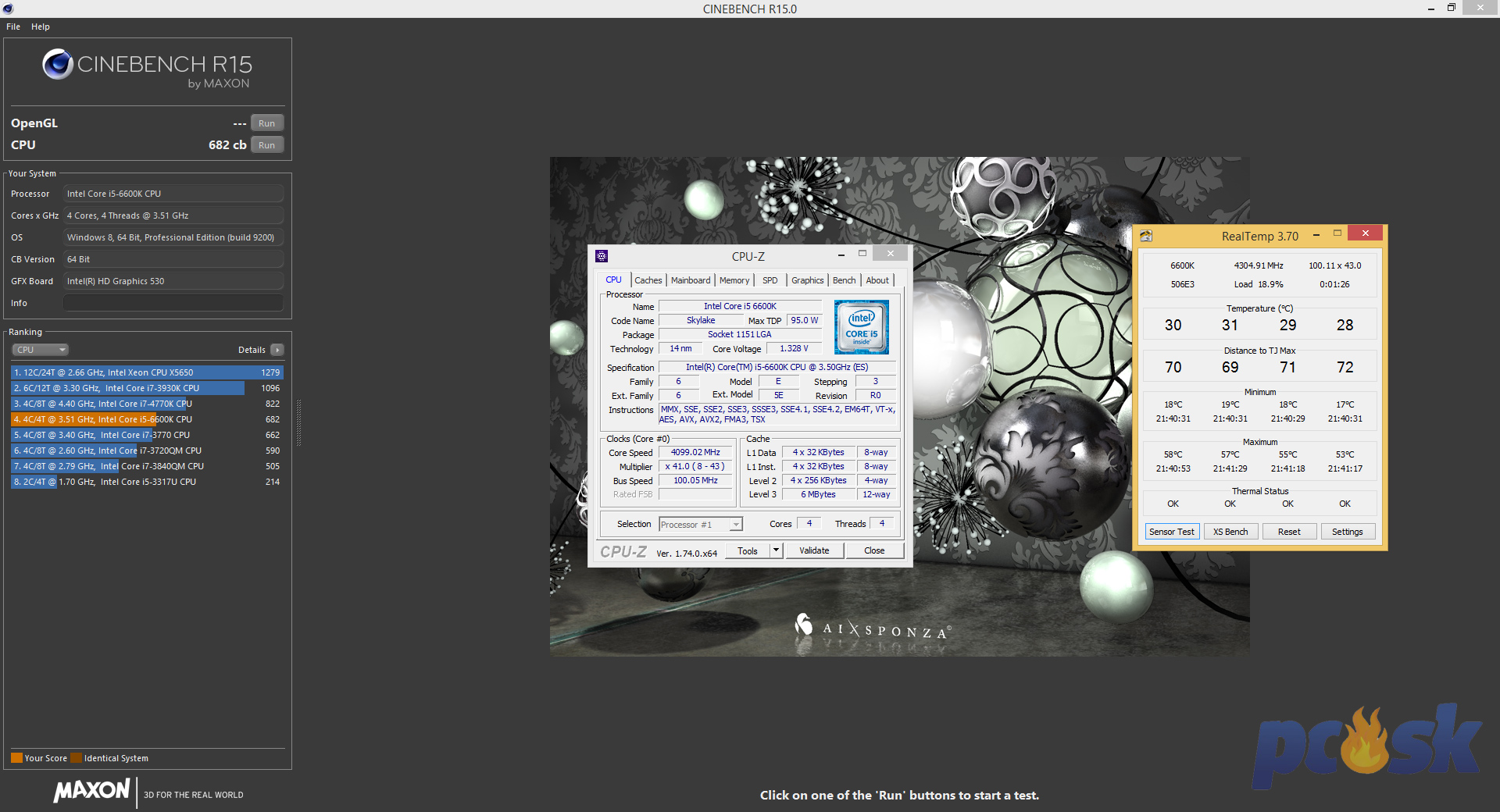Expand the Tools dropdown arrow in CPU-Z

coord(776,551)
